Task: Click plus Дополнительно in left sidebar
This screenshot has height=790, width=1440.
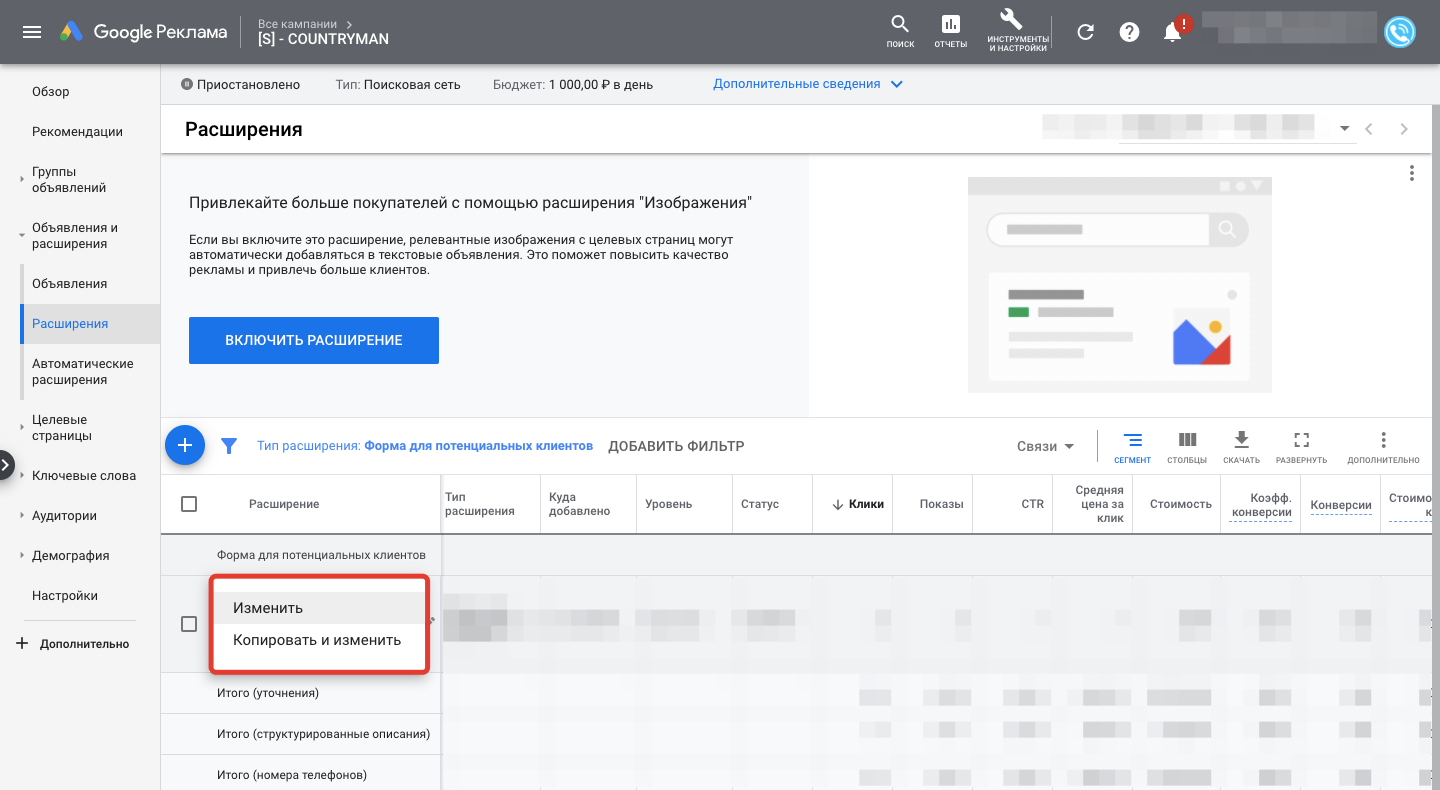Action: point(74,644)
